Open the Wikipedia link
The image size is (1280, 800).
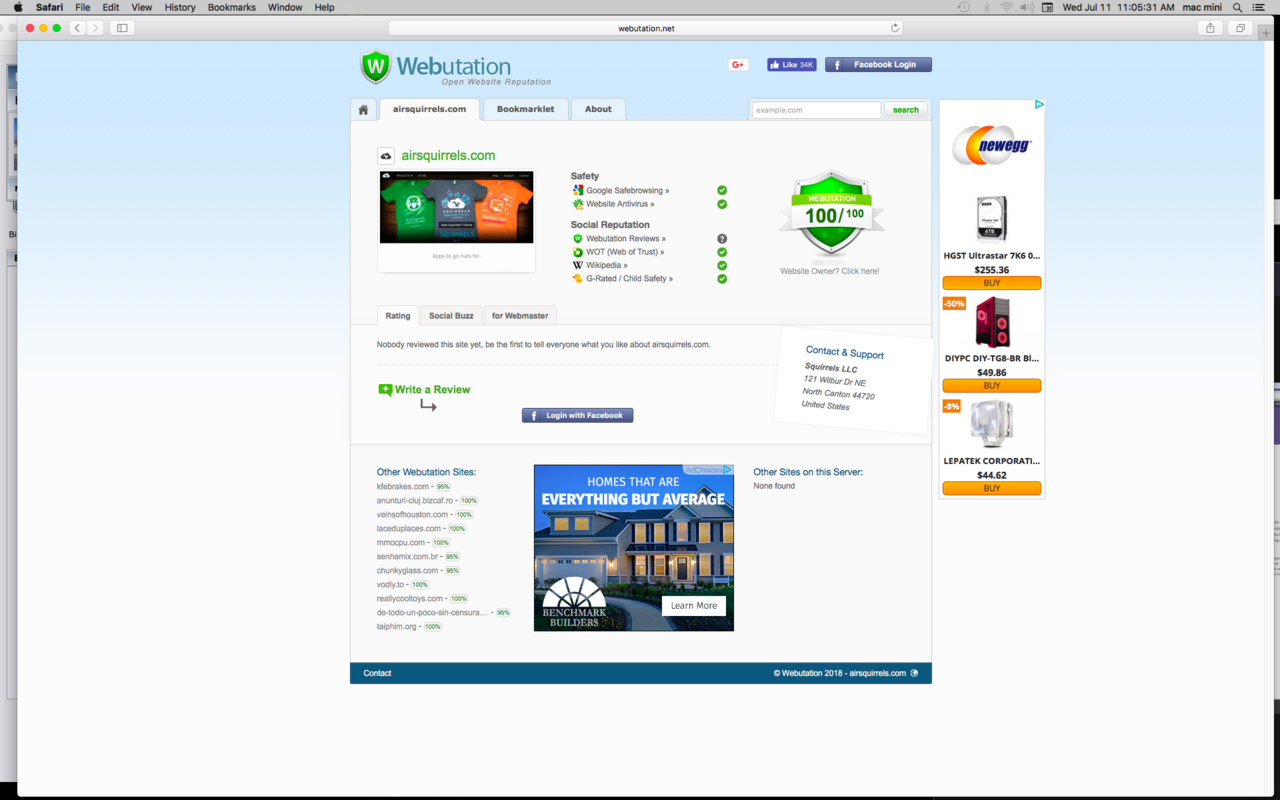(607, 266)
